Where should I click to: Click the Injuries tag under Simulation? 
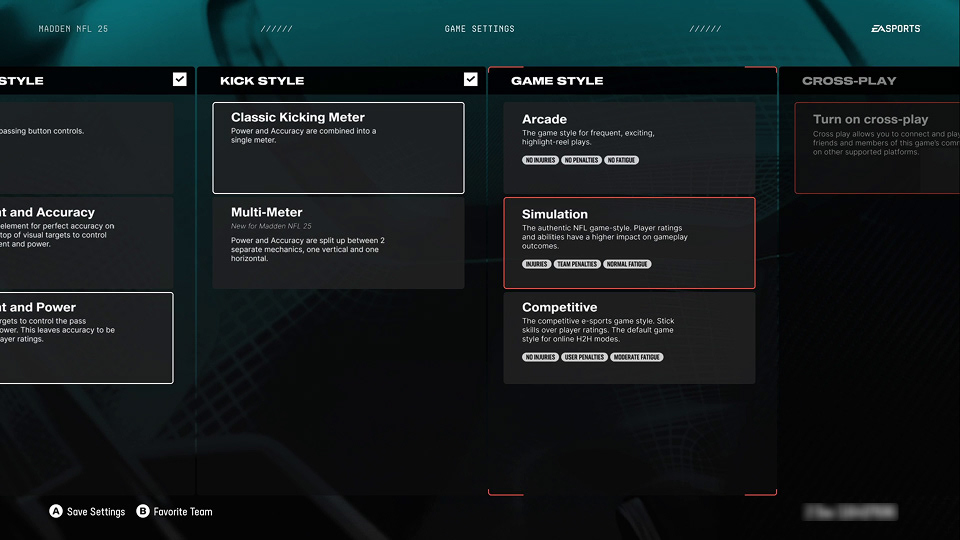coord(536,264)
